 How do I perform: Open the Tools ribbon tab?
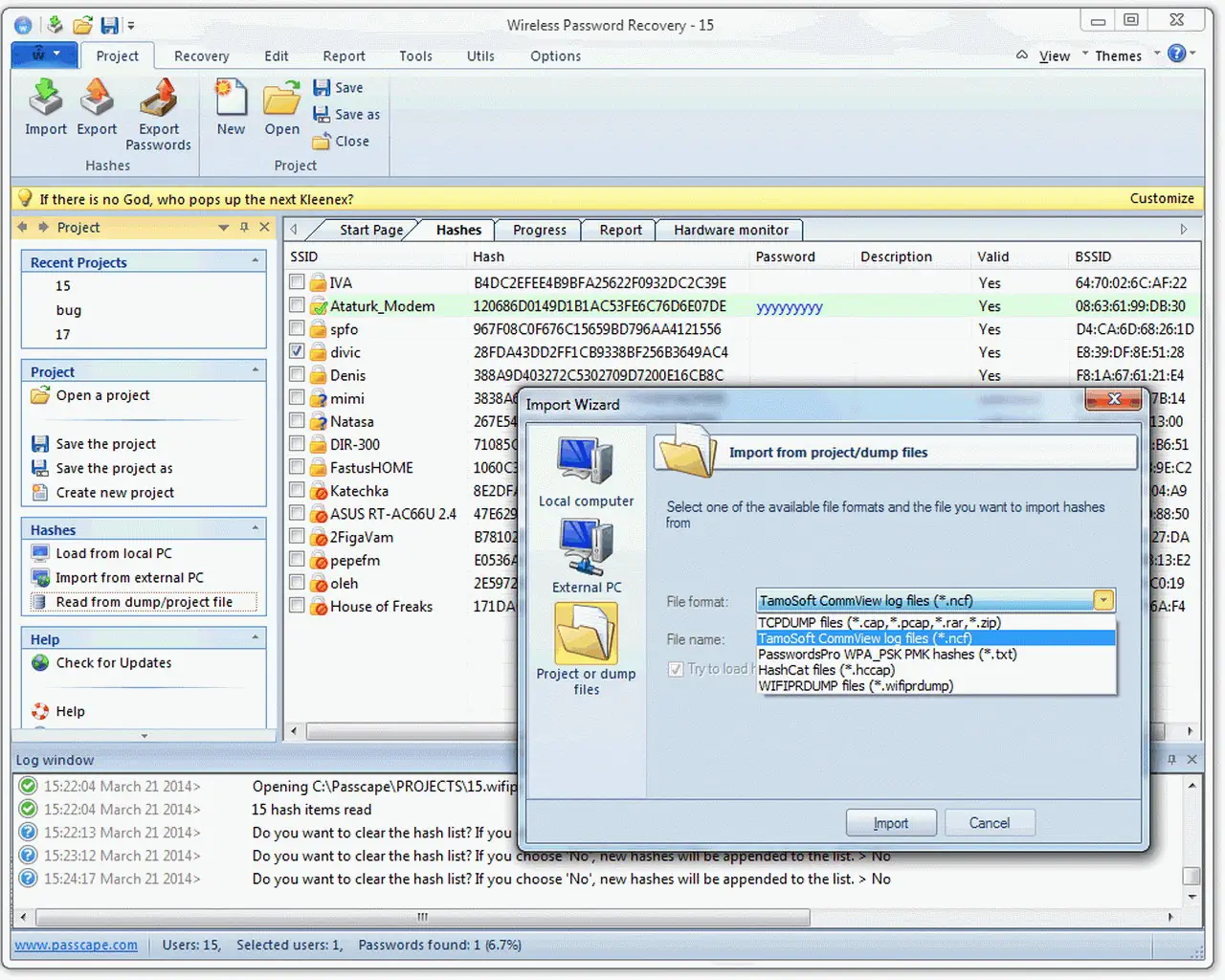(415, 56)
